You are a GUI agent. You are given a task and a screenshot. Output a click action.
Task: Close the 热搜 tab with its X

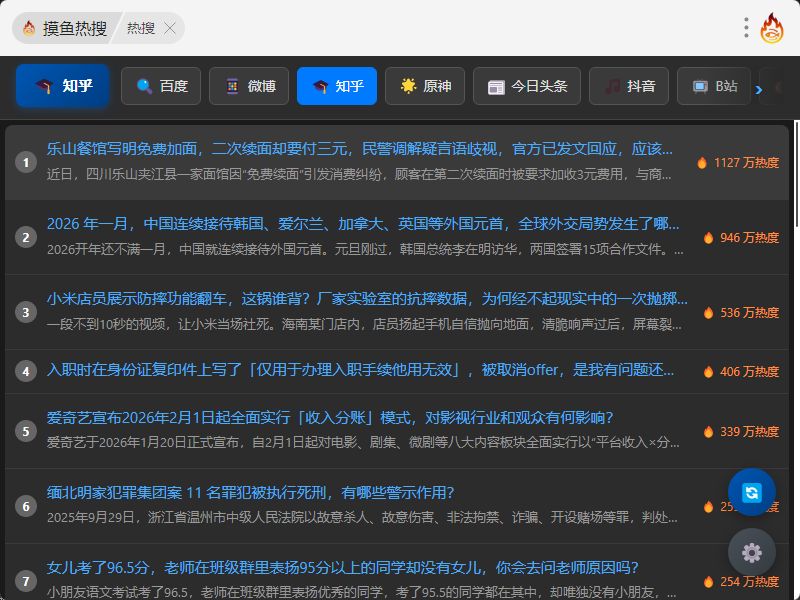point(170,28)
